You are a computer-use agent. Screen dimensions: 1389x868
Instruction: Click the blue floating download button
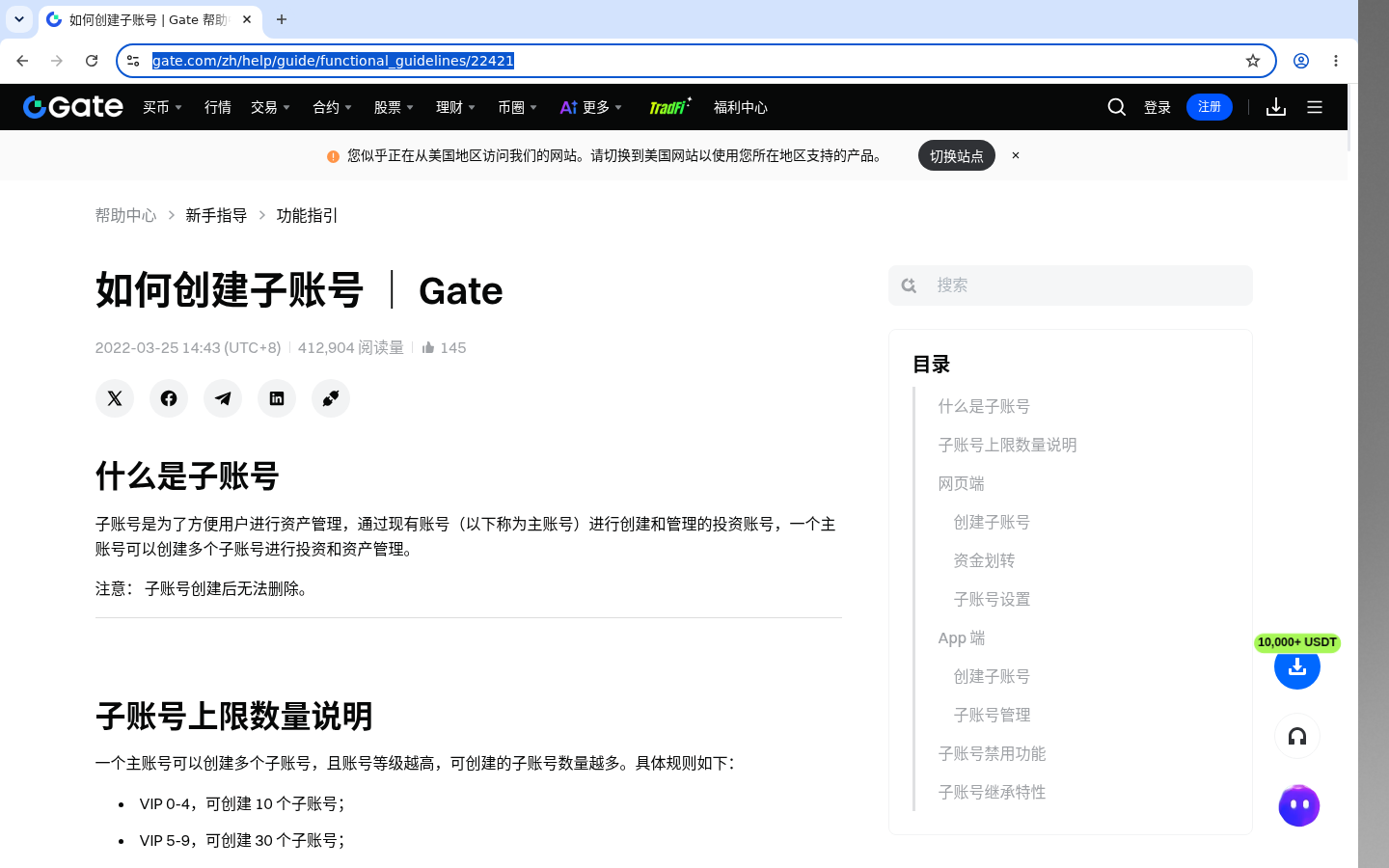1297,666
